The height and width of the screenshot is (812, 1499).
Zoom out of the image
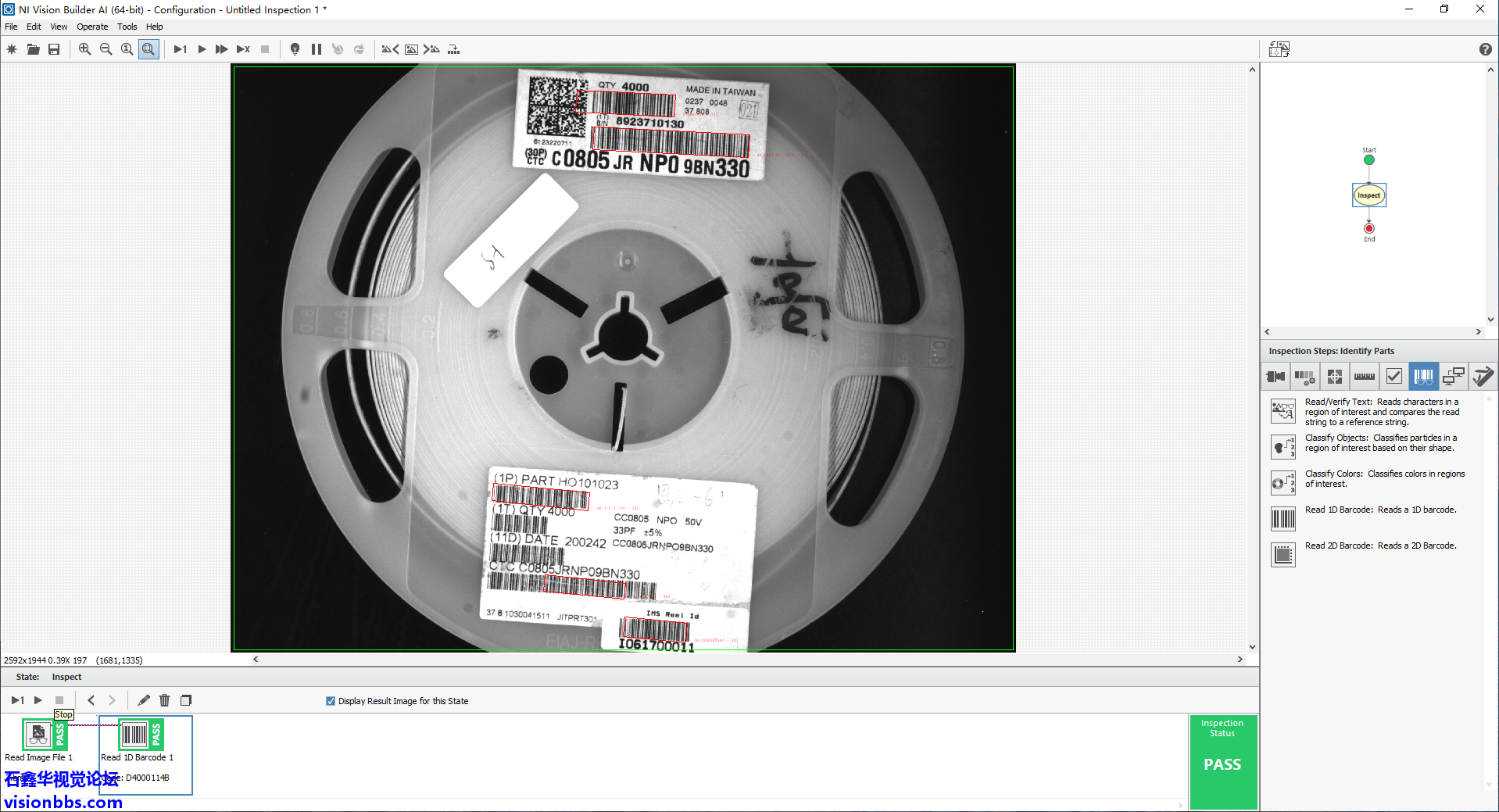point(106,49)
